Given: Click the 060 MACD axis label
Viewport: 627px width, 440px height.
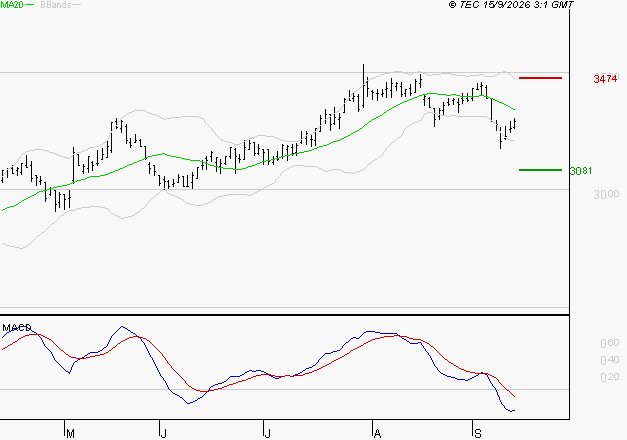Looking at the screenshot, I should (610, 343).
